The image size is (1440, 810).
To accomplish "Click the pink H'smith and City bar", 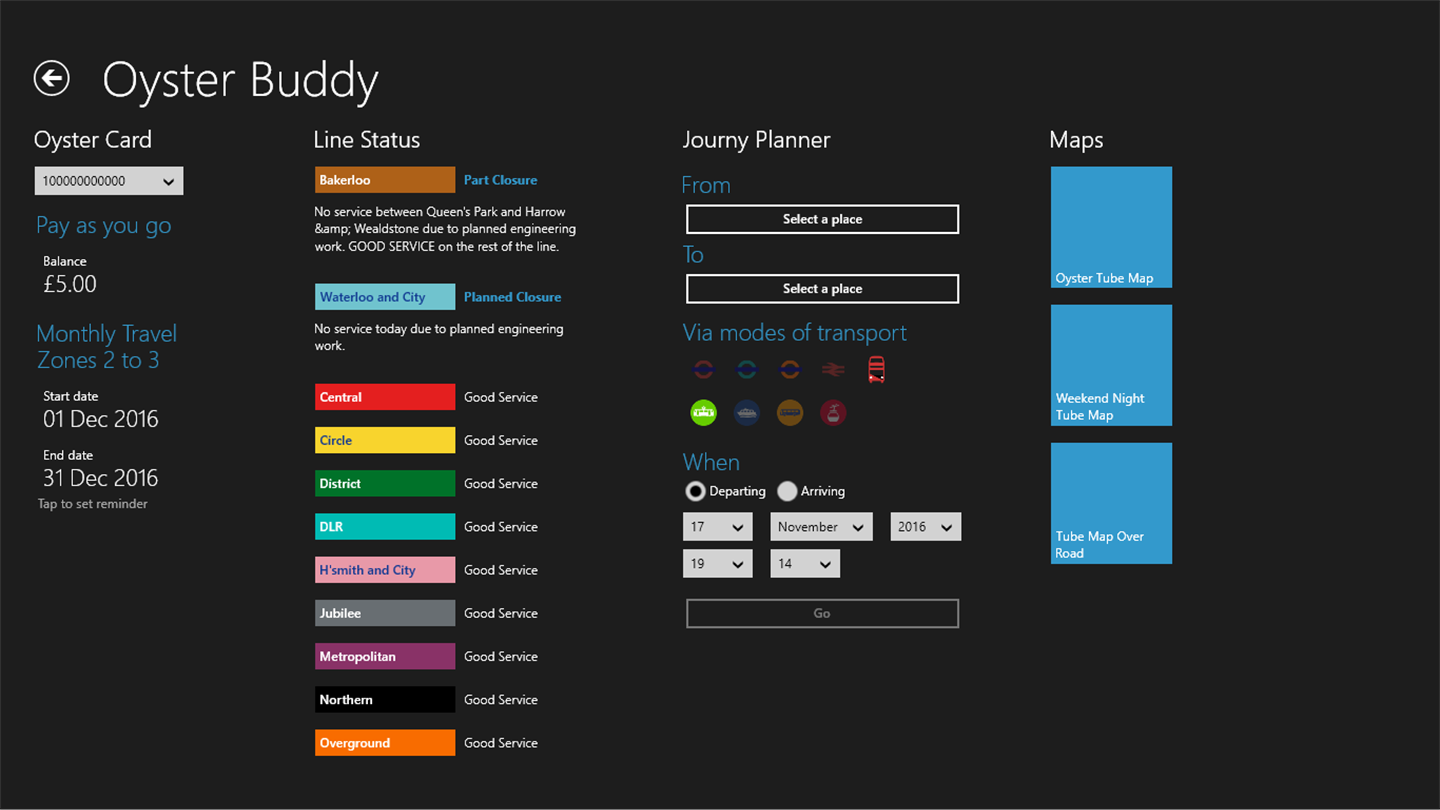I will pyautogui.click(x=385, y=570).
